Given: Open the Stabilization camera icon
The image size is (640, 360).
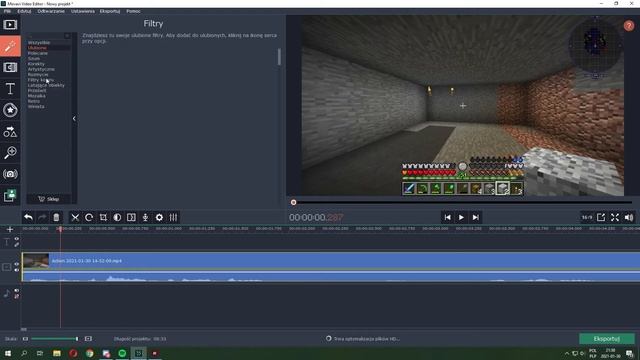Looking at the screenshot, I should point(10,174).
